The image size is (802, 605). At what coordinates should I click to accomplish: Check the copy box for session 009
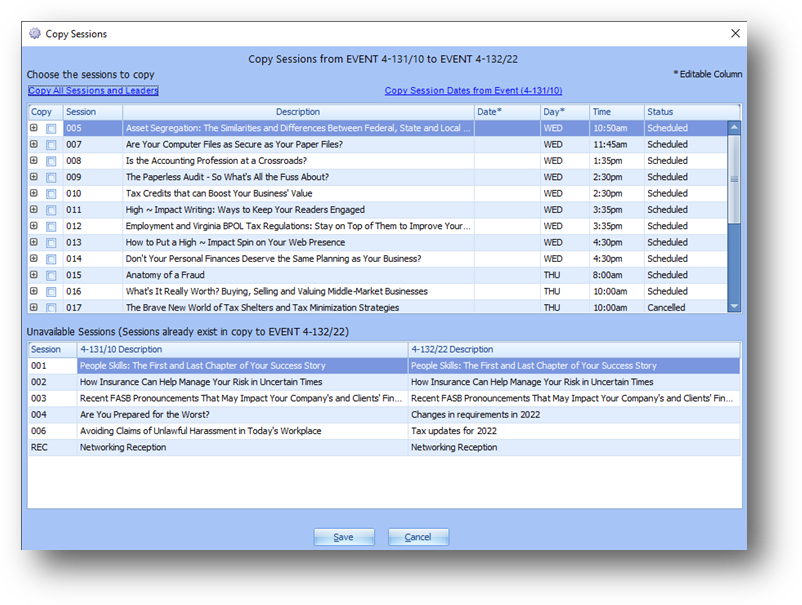click(51, 178)
